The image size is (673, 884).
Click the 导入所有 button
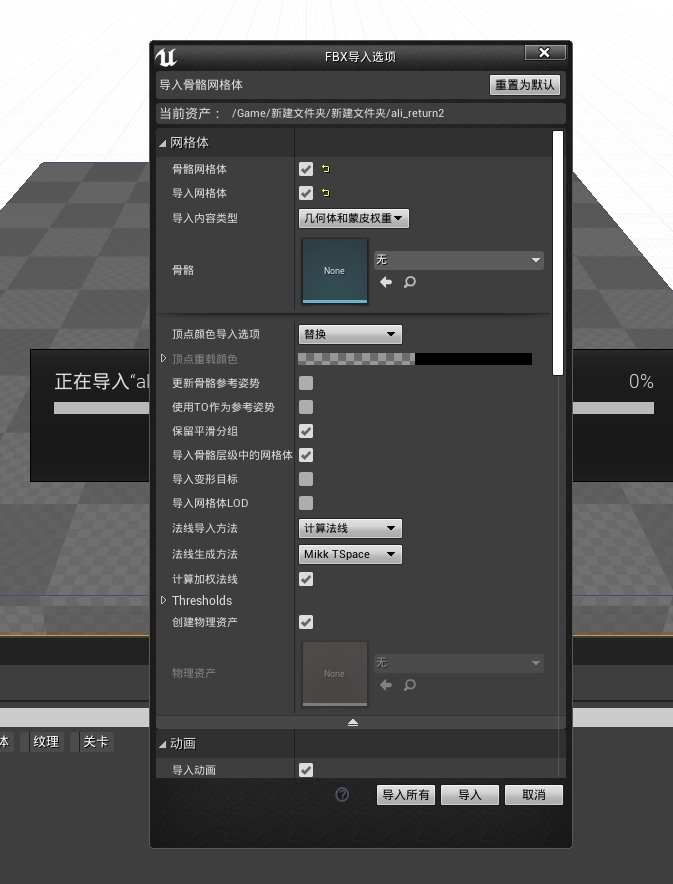pyautogui.click(x=406, y=795)
